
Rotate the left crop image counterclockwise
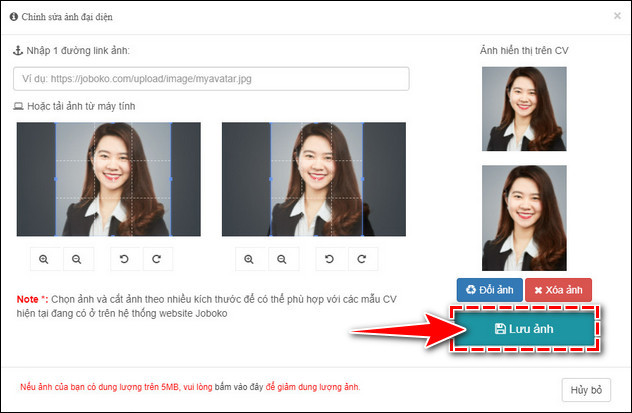coord(124,259)
